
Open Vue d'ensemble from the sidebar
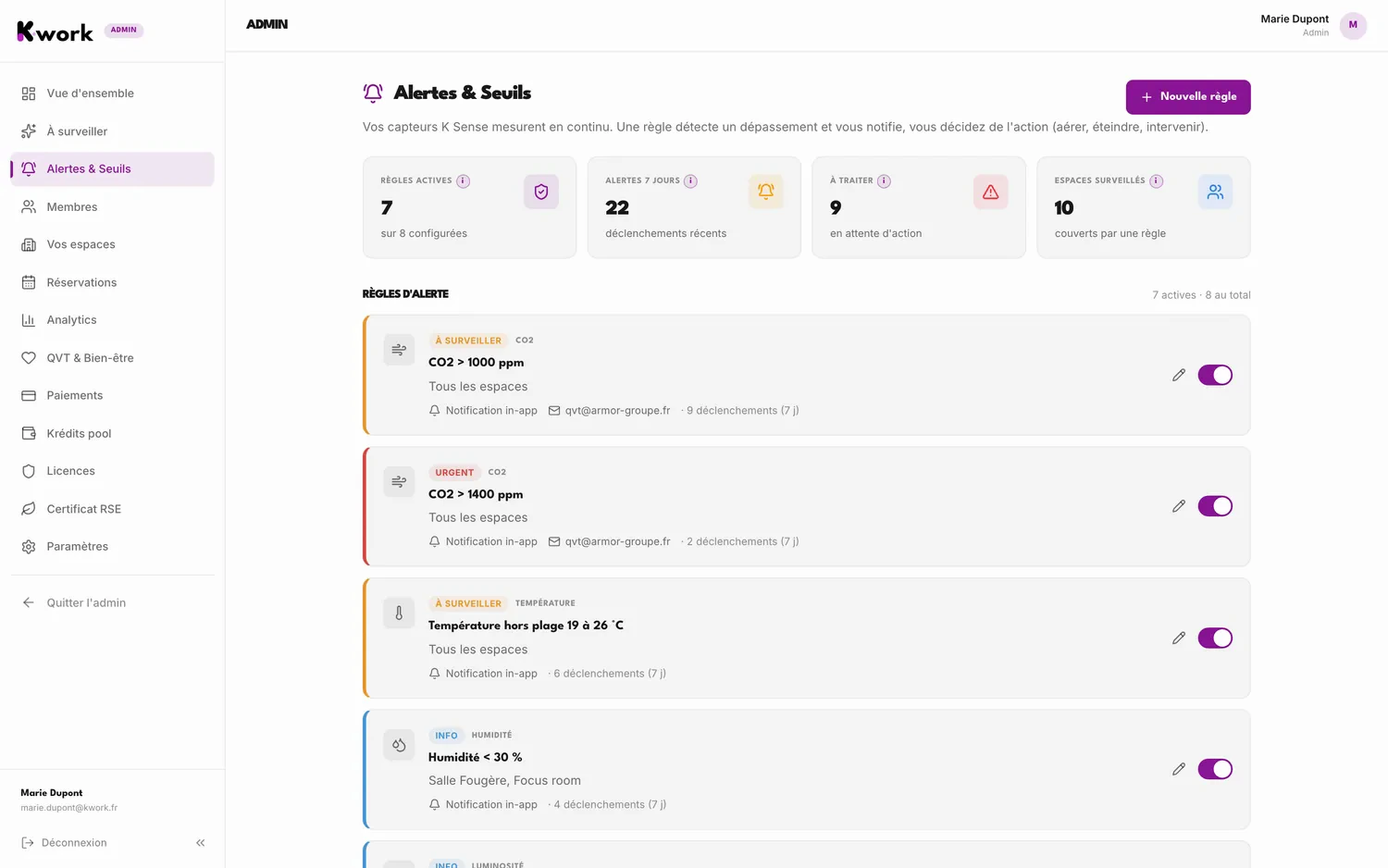point(112,93)
